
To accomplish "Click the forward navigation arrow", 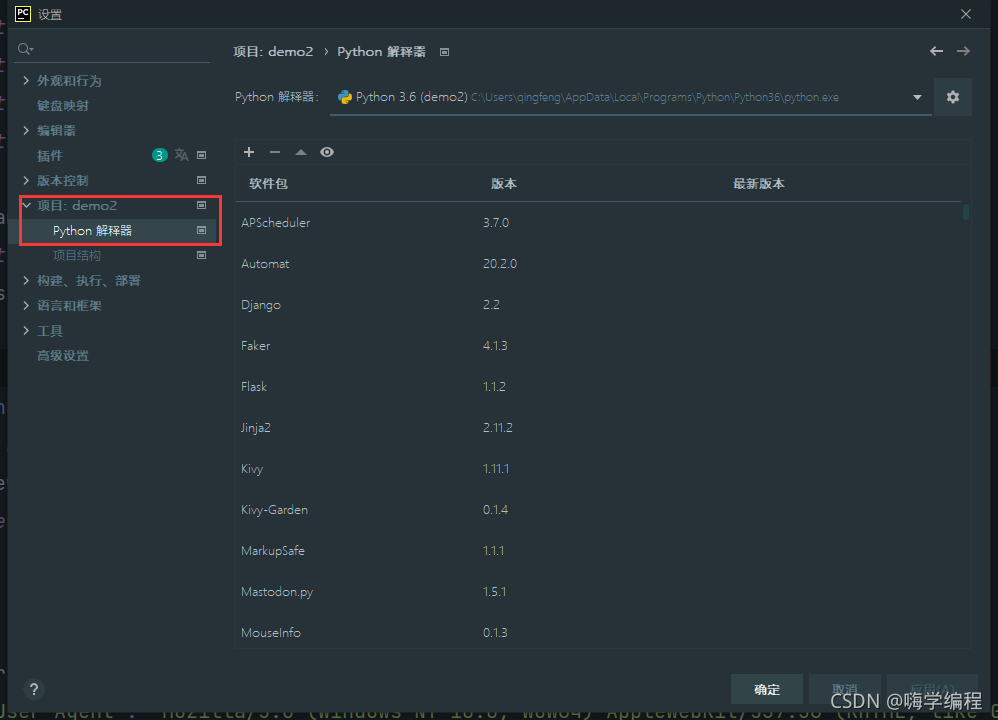I will (x=963, y=51).
